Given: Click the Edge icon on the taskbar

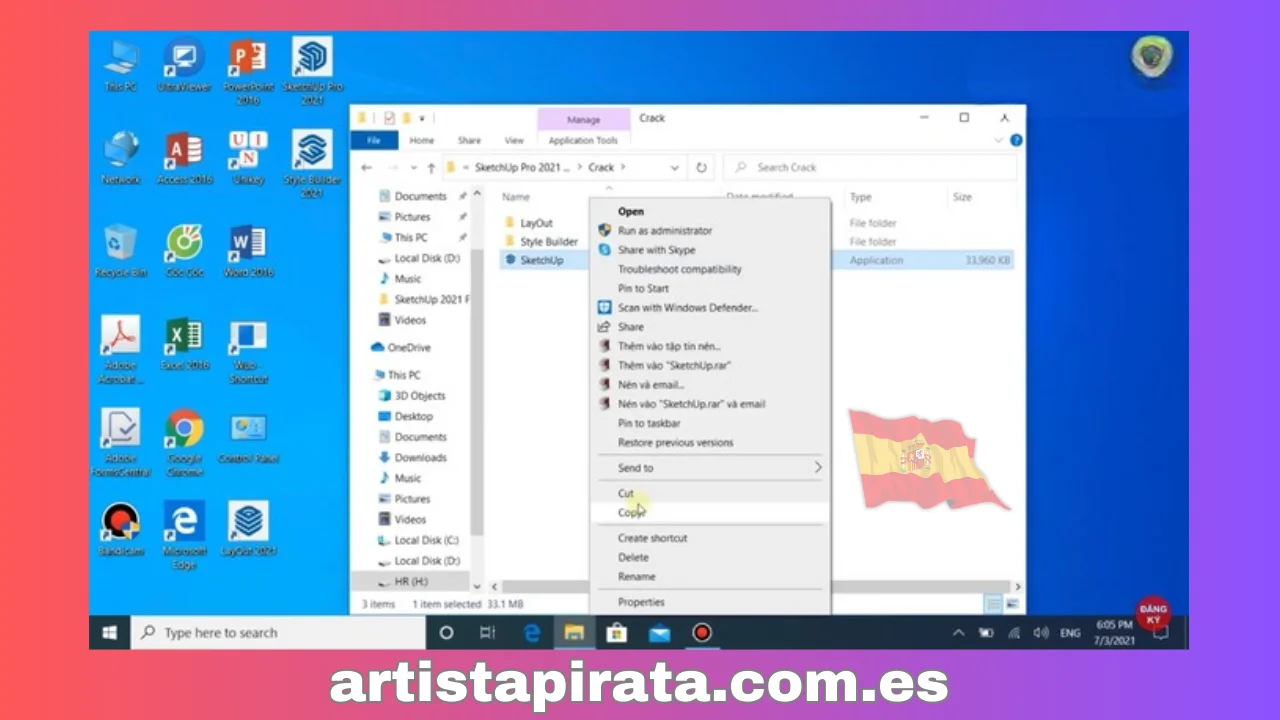Looking at the screenshot, I should [532, 632].
